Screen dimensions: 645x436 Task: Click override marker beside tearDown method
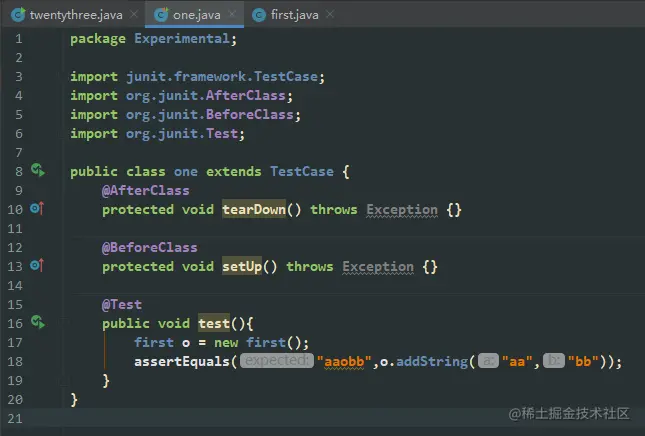[37, 209]
